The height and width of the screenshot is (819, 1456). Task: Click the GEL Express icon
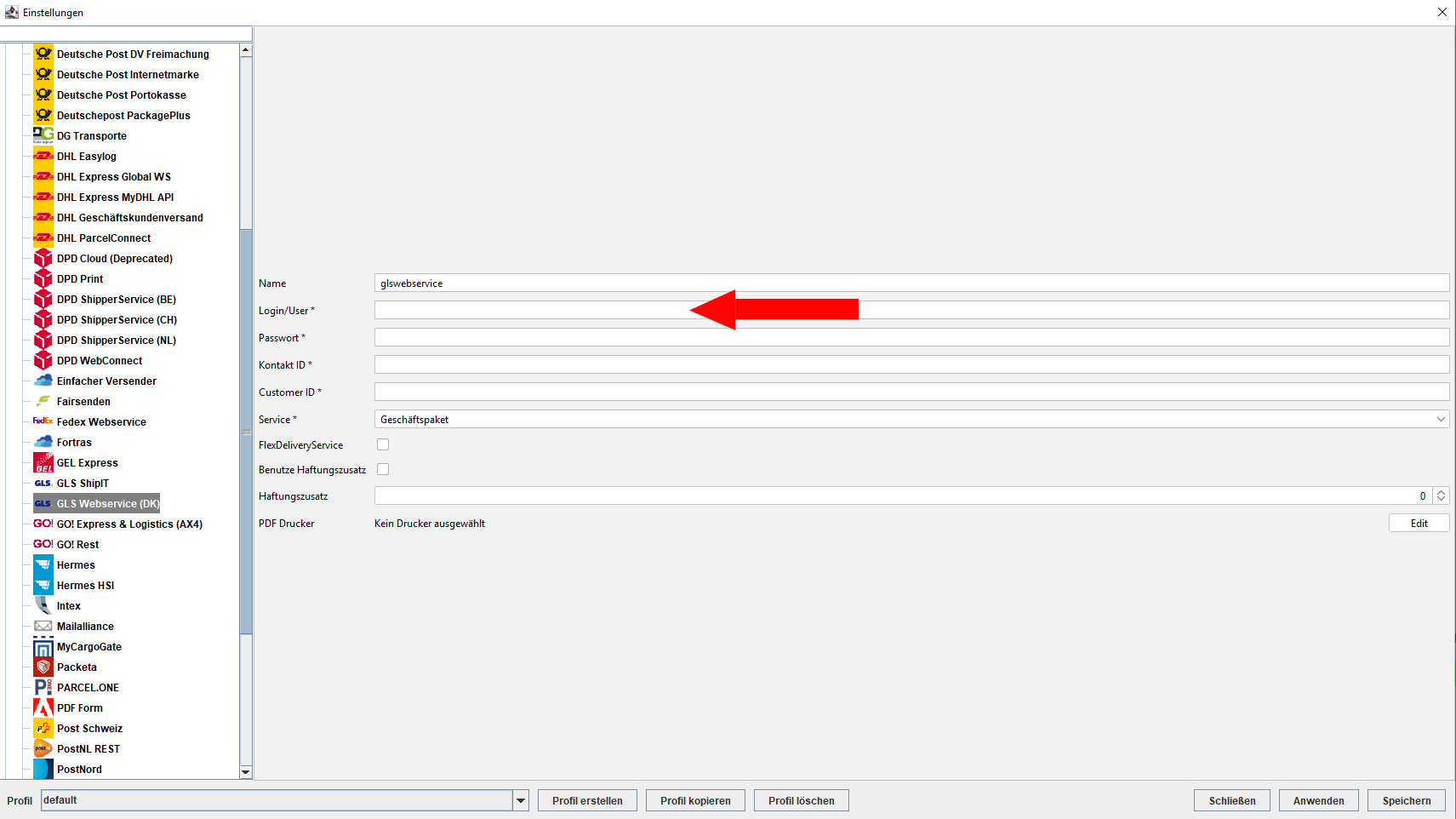[x=43, y=462]
